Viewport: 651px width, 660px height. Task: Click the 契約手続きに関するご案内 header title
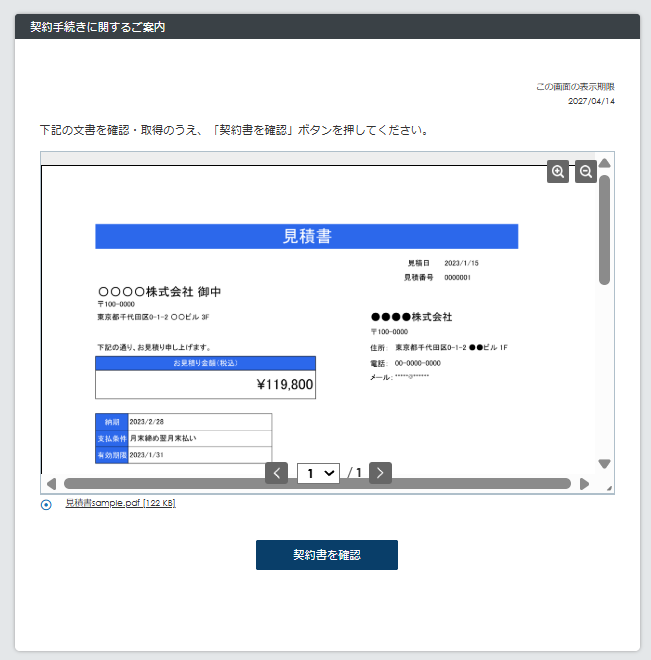pos(98,27)
